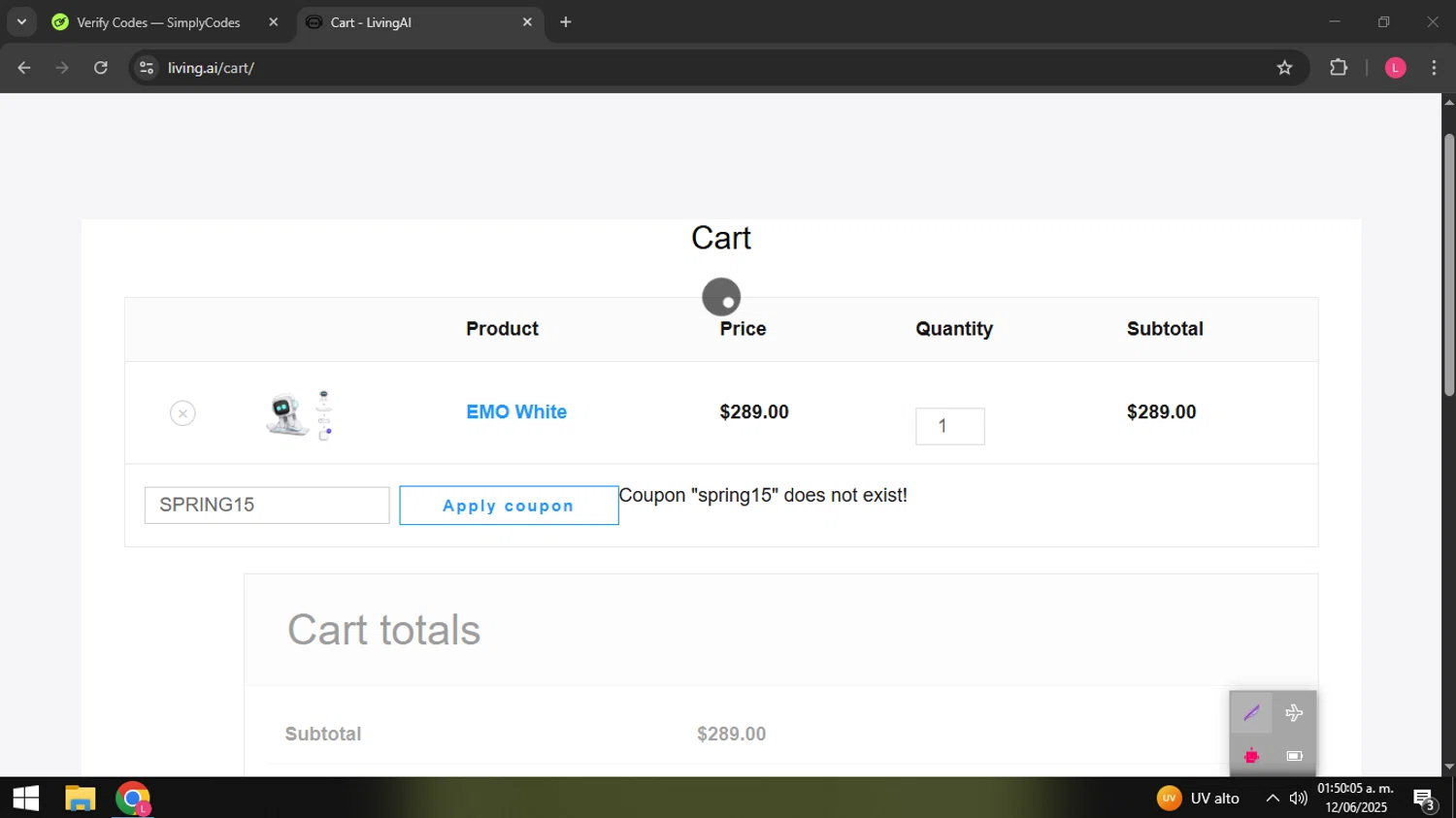Open the Chrome profile avatar L

coord(1396,68)
